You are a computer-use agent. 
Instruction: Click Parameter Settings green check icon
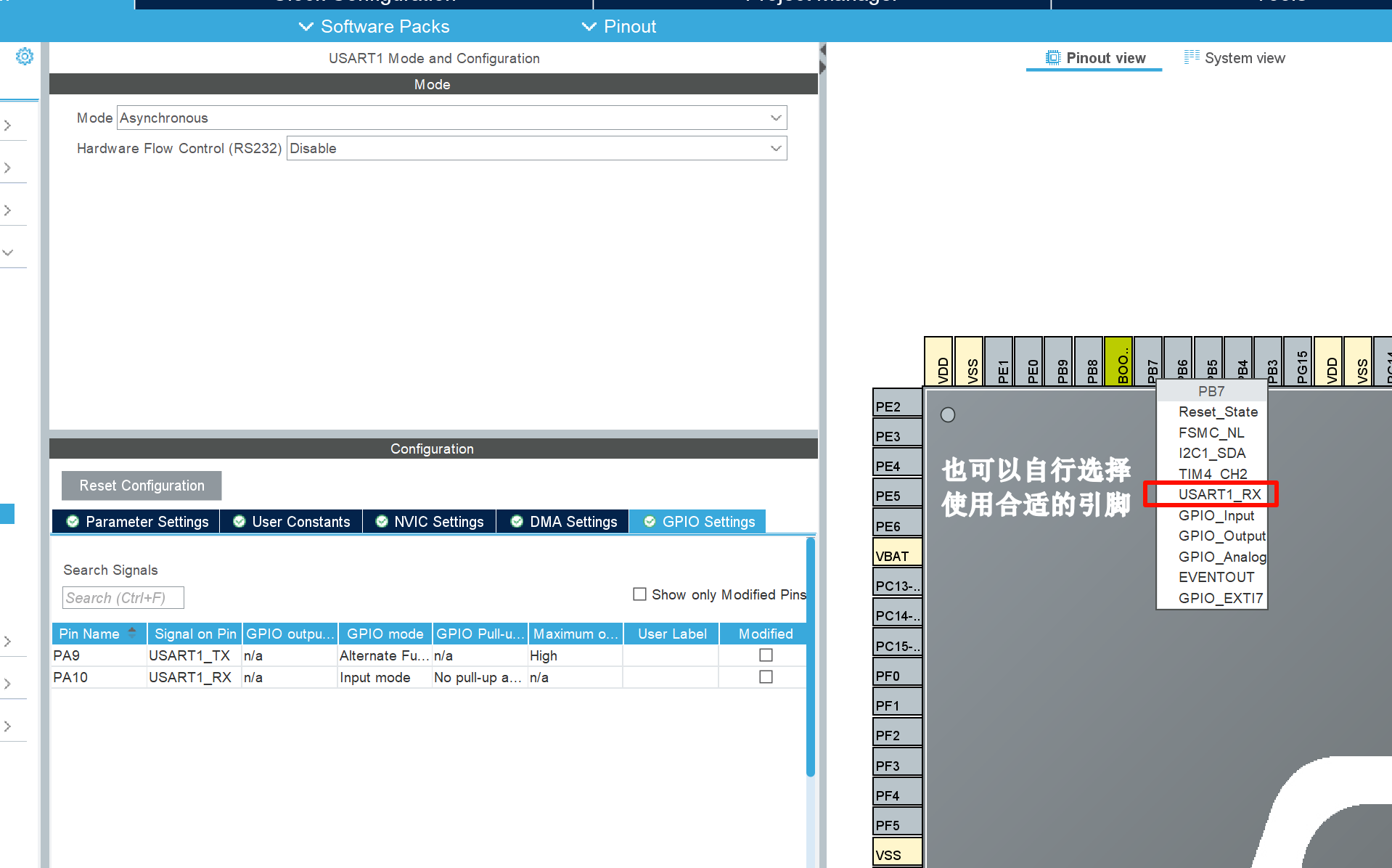click(x=73, y=522)
